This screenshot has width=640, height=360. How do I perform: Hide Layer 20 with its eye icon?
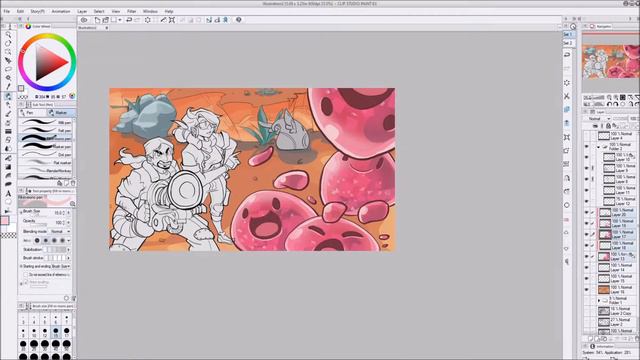(587, 213)
